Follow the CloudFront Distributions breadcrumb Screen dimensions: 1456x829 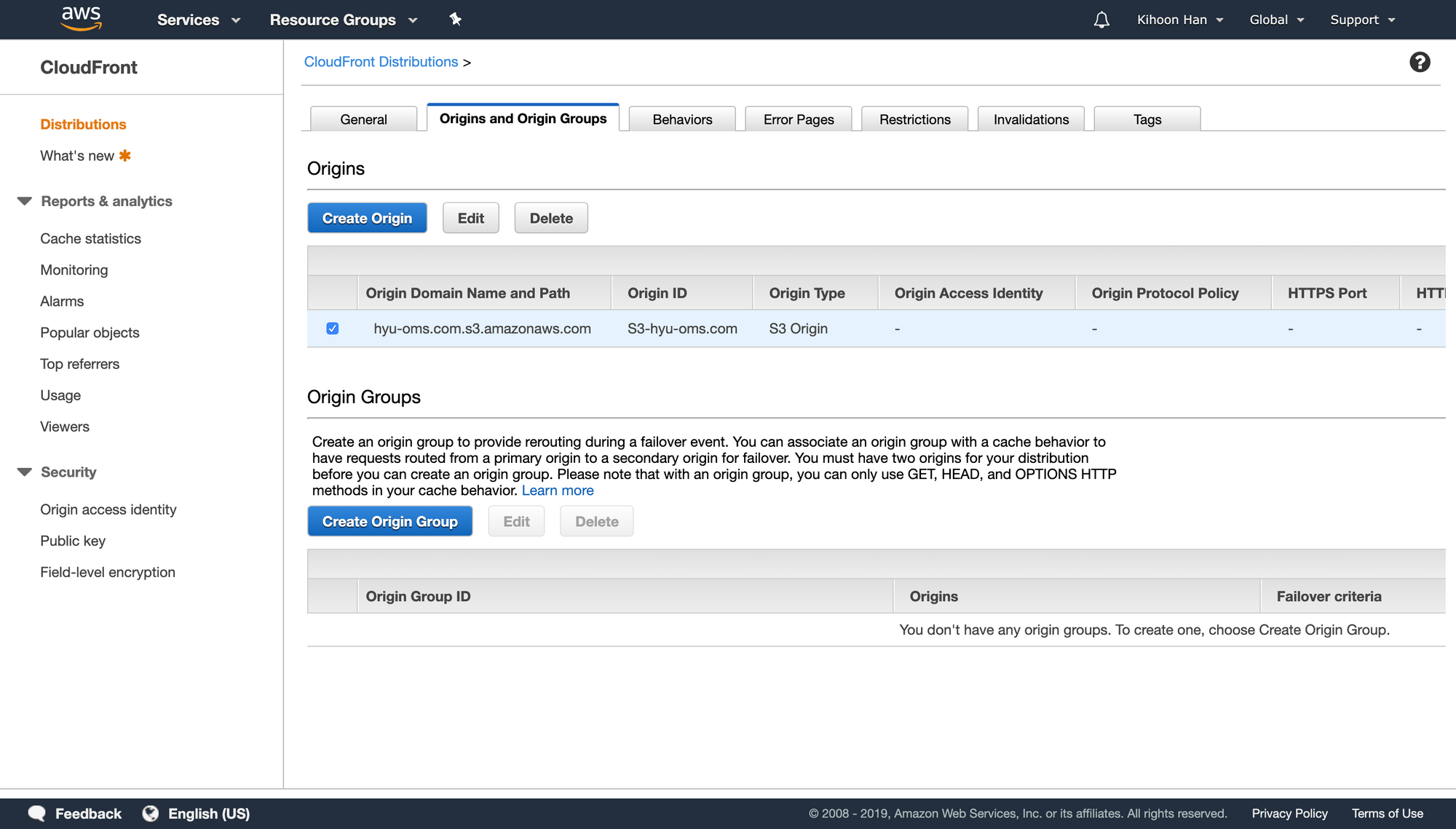(381, 62)
